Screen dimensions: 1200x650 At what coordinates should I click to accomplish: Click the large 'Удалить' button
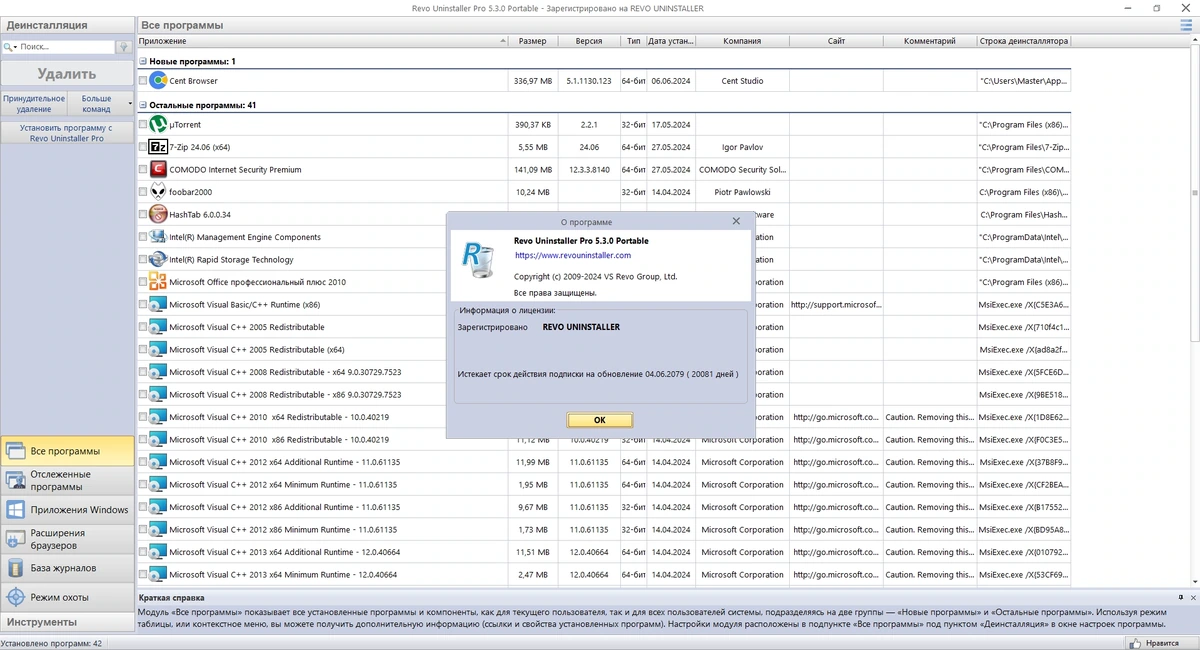coord(67,74)
